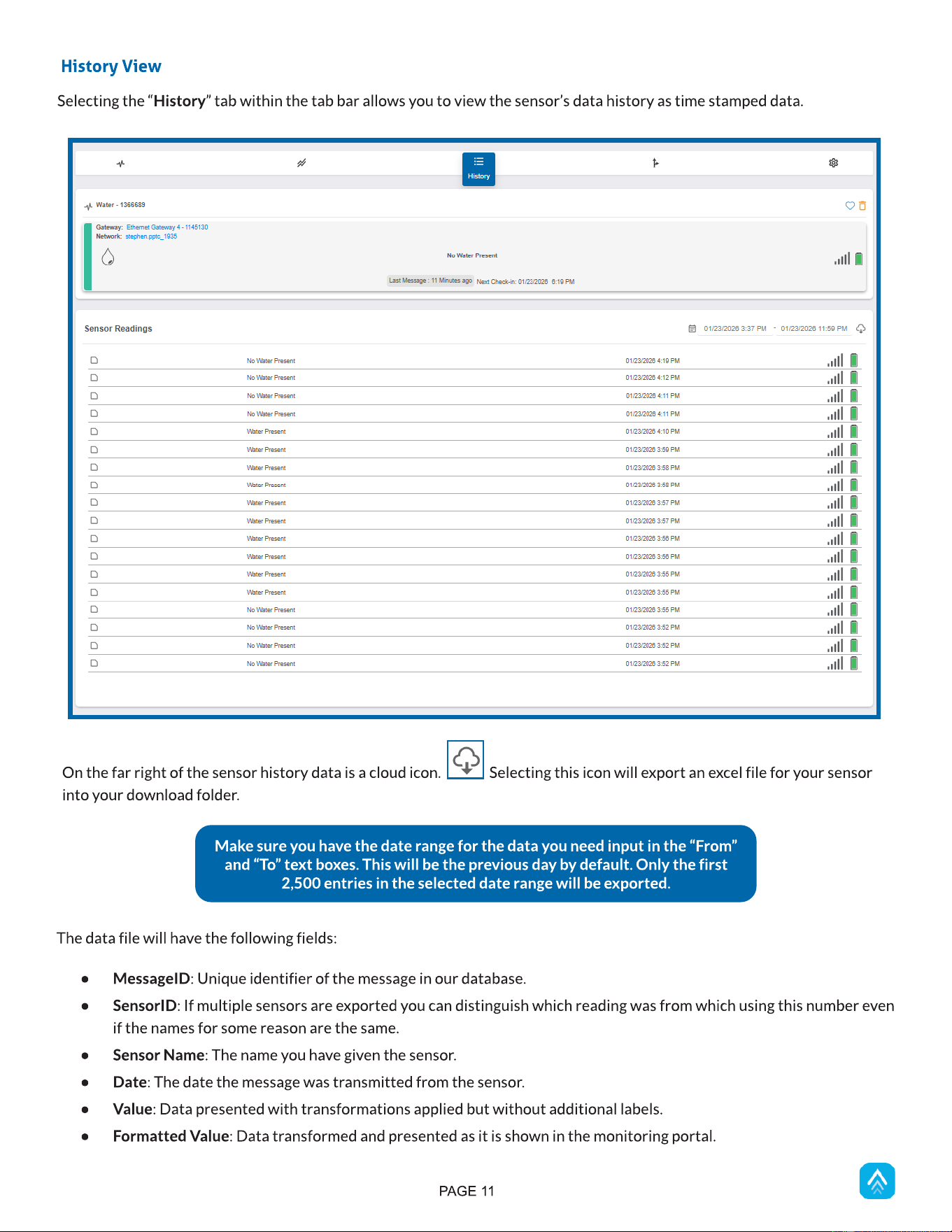Click No Water Present in the 4:19 PM row

[271, 361]
